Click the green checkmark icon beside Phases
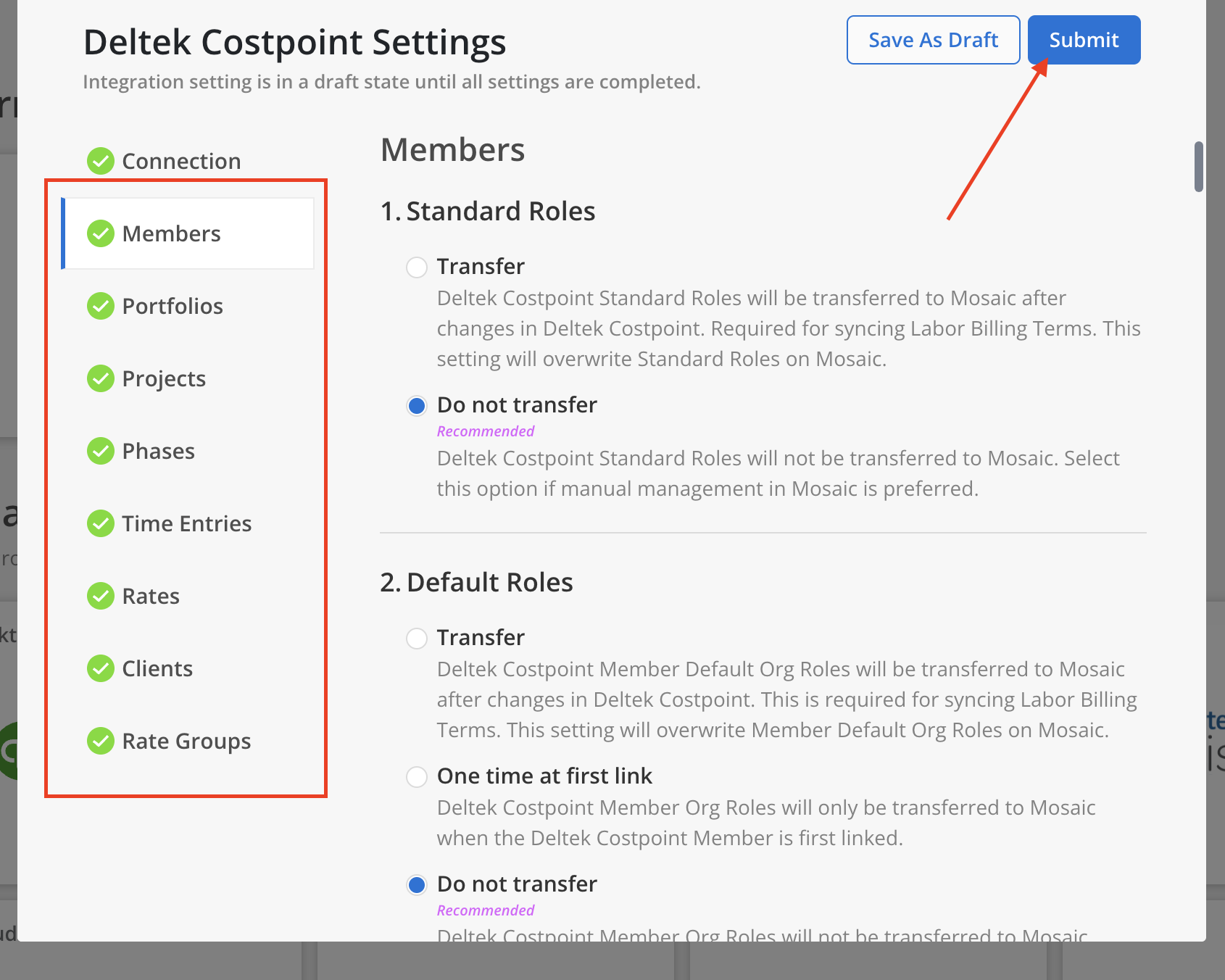Screen dimensions: 1225x980 coord(101,451)
